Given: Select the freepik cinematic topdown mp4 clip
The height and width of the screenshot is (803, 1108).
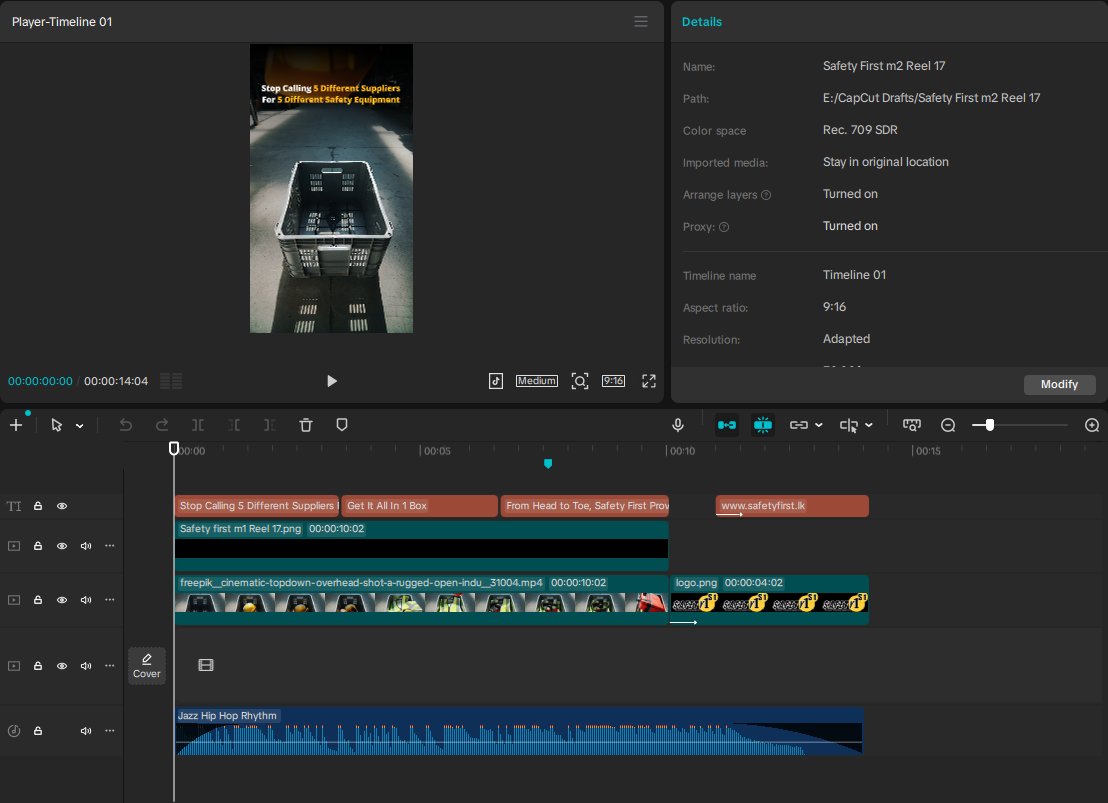Looking at the screenshot, I should (421, 599).
